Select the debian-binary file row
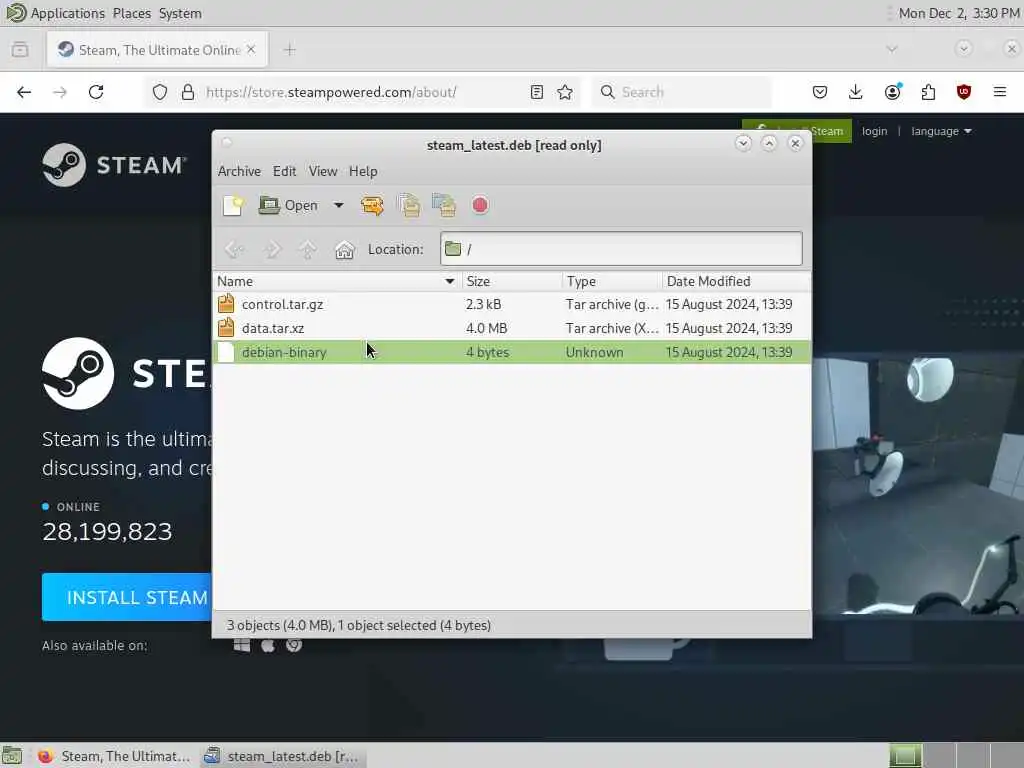This screenshot has width=1024, height=768. pyautogui.click(x=512, y=352)
